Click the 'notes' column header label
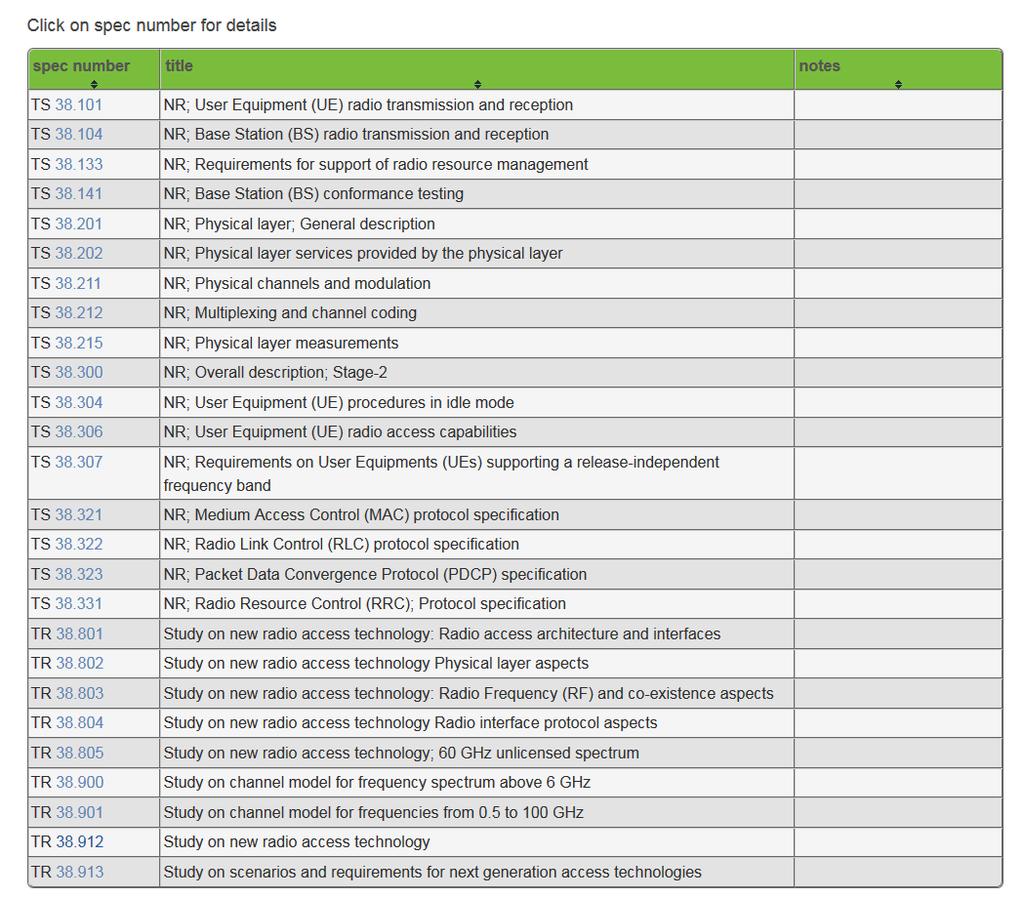The width and height of the screenshot is (1024, 898). click(820, 65)
